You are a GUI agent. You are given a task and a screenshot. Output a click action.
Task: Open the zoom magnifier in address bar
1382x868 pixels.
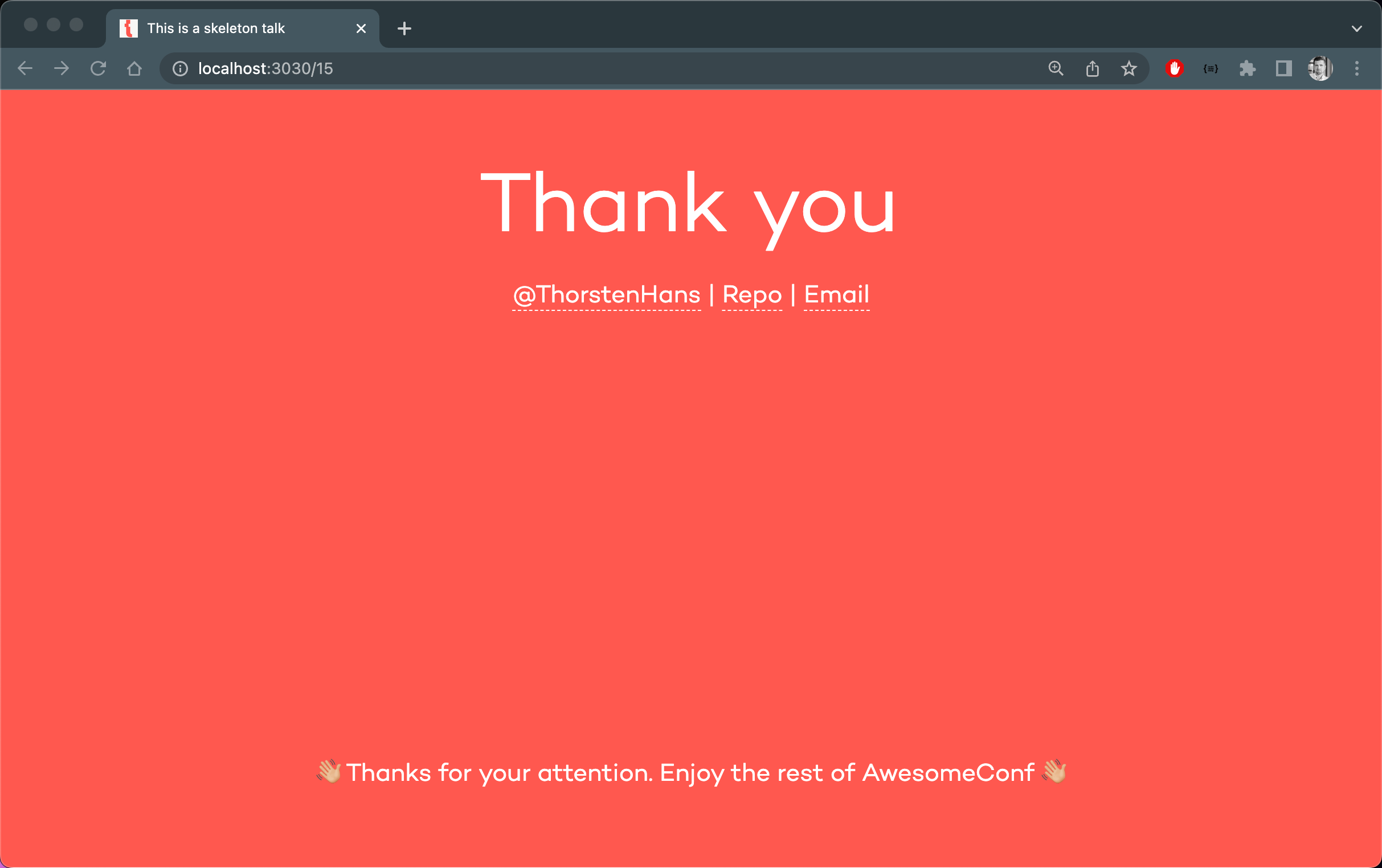1056,69
